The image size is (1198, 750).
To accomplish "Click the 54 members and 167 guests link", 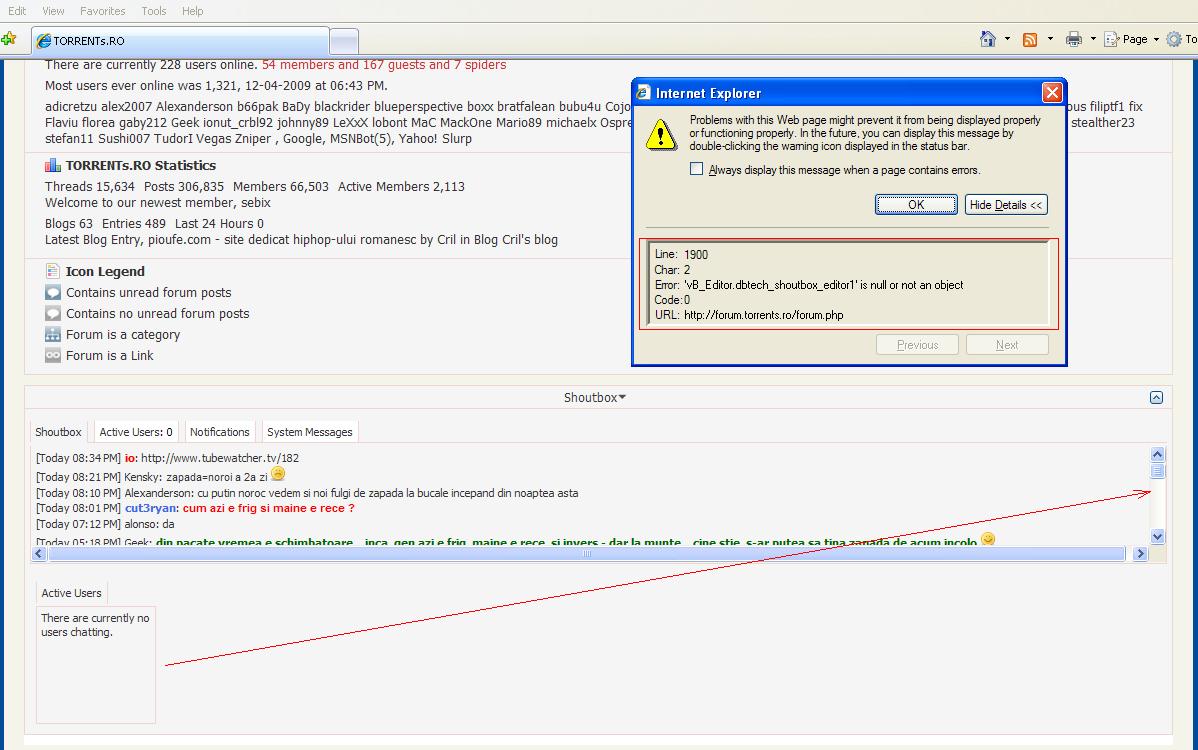I will point(384,65).
